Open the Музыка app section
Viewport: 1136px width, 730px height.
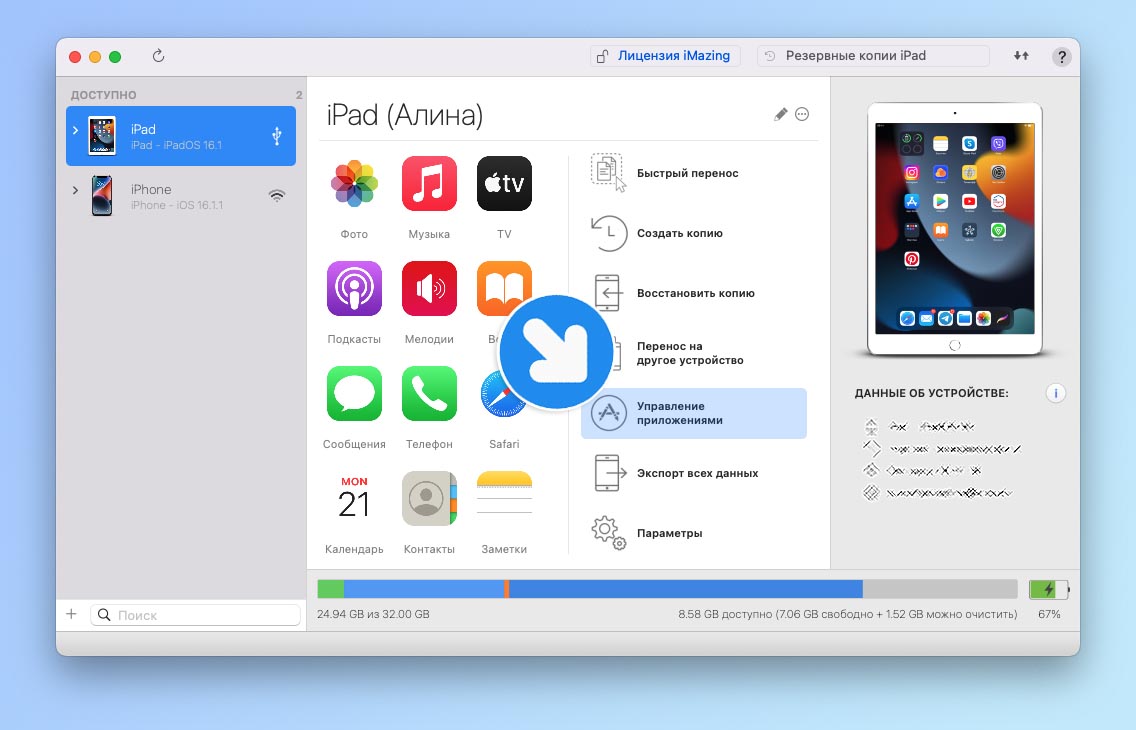coord(429,184)
